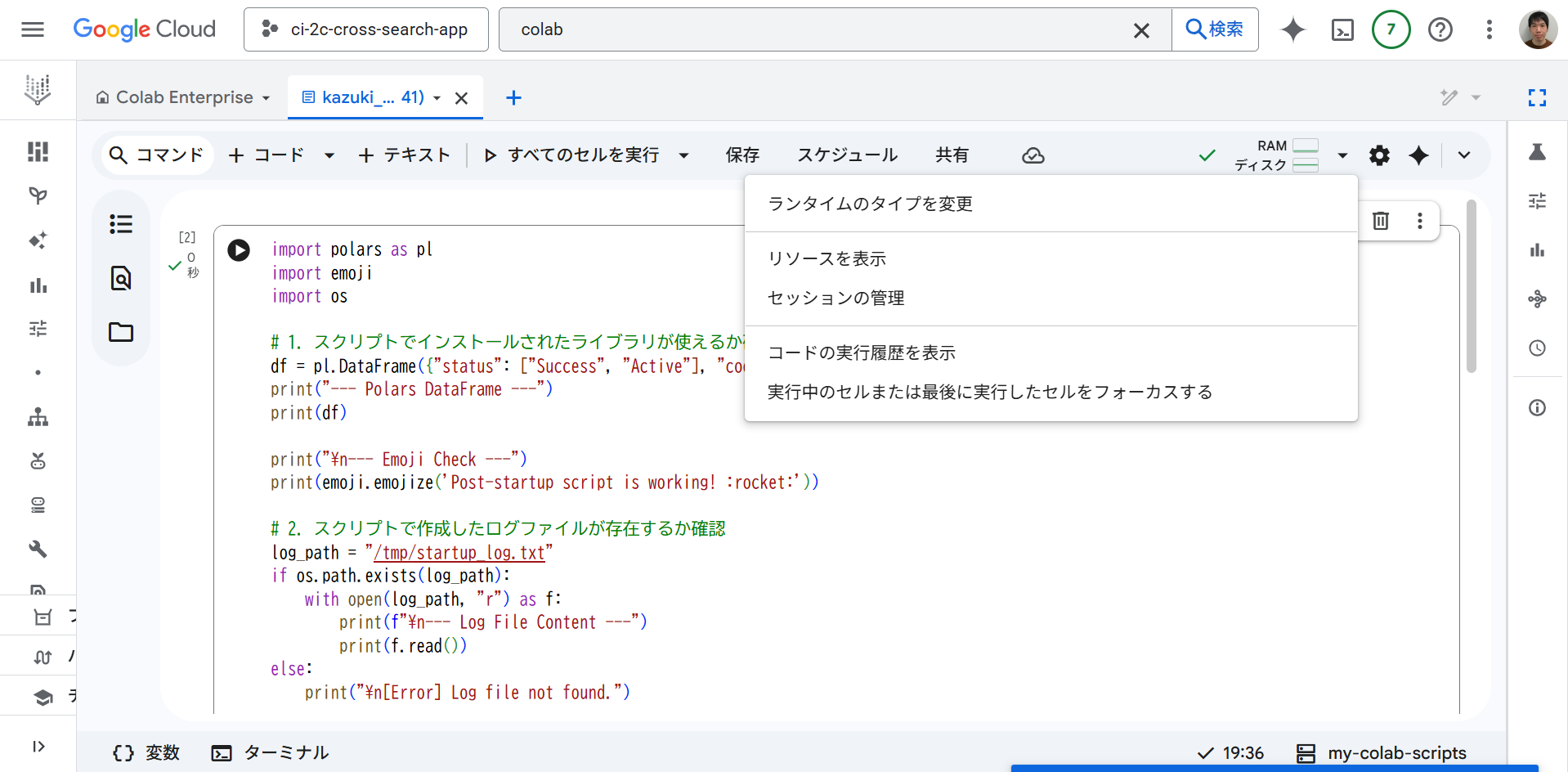Click the 共有 share button
This screenshot has height=772, width=1568.
[952, 155]
